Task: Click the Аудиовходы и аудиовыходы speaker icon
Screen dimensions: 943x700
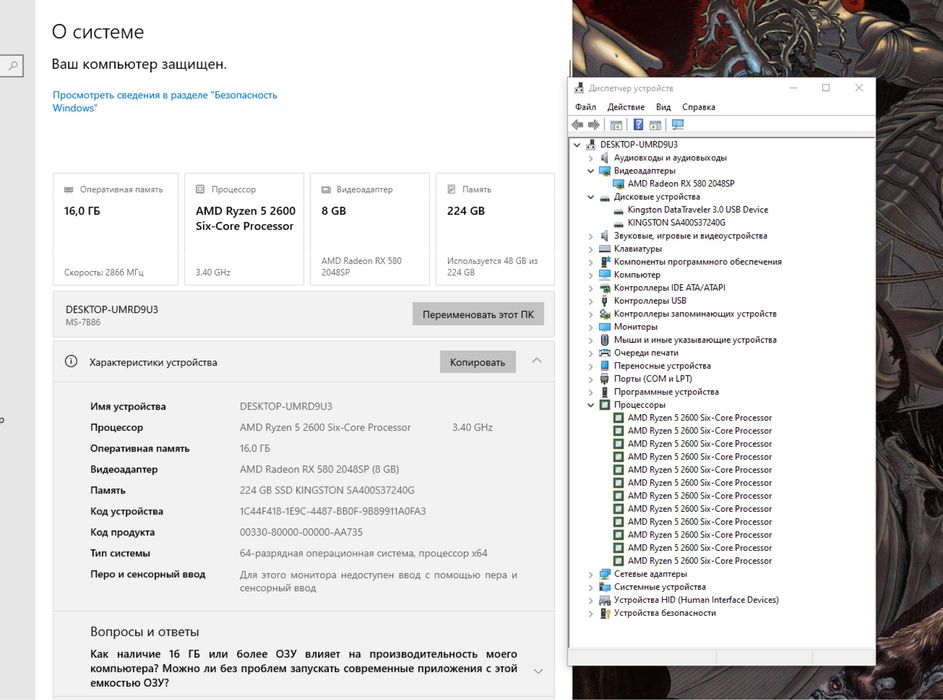Action: click(x=604, y=158)
